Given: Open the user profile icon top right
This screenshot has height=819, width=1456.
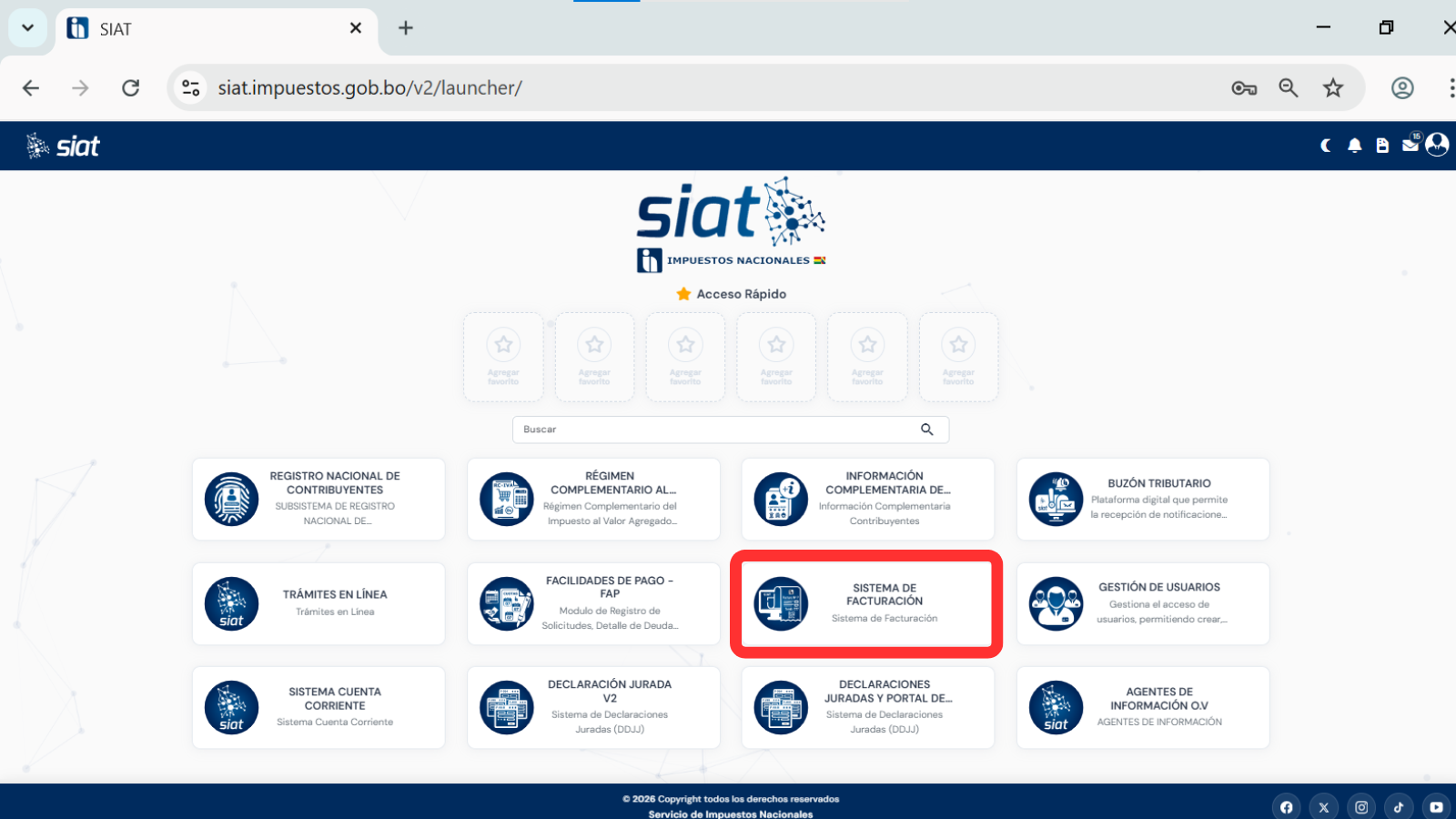Looking at the screenshot, I should pos(1437,145).
